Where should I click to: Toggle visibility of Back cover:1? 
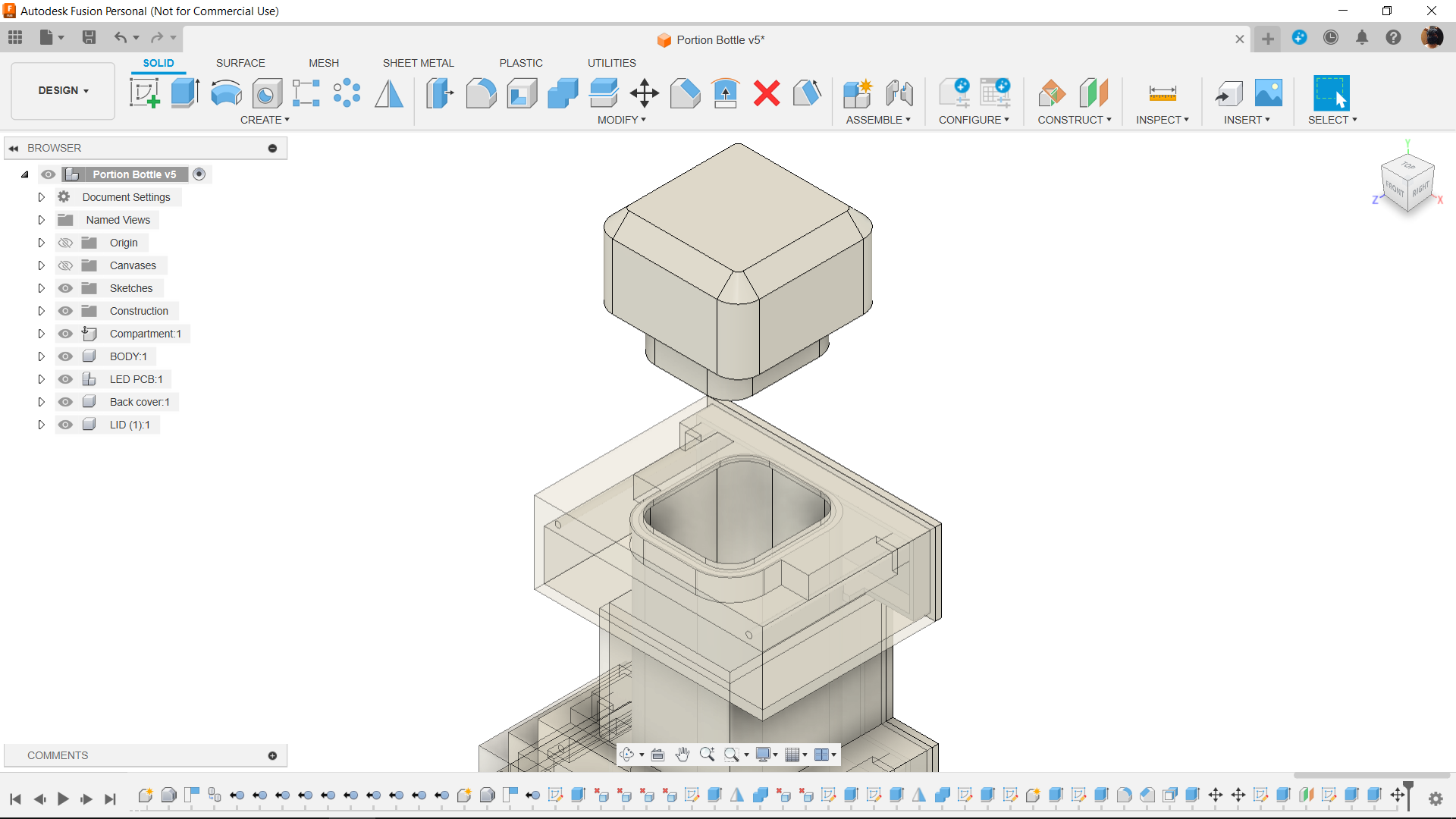[65, 401]
